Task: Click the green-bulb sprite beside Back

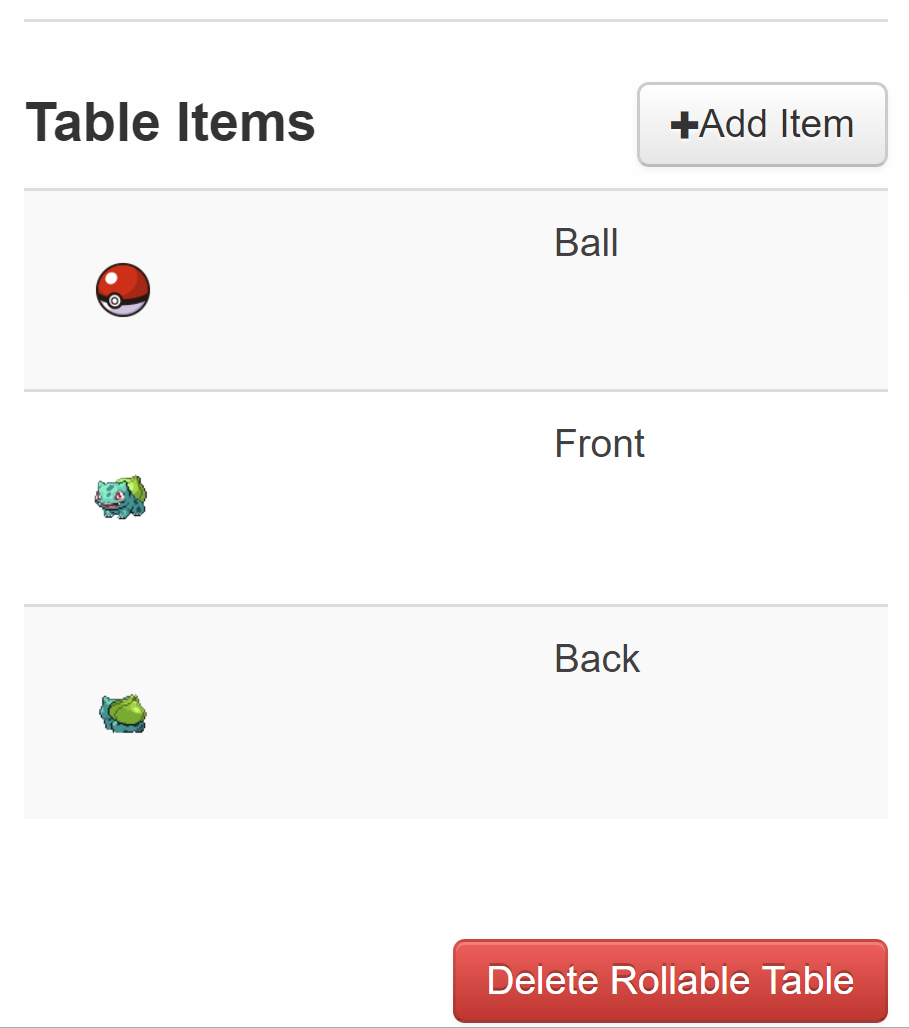Action: [x=123, y=713]
